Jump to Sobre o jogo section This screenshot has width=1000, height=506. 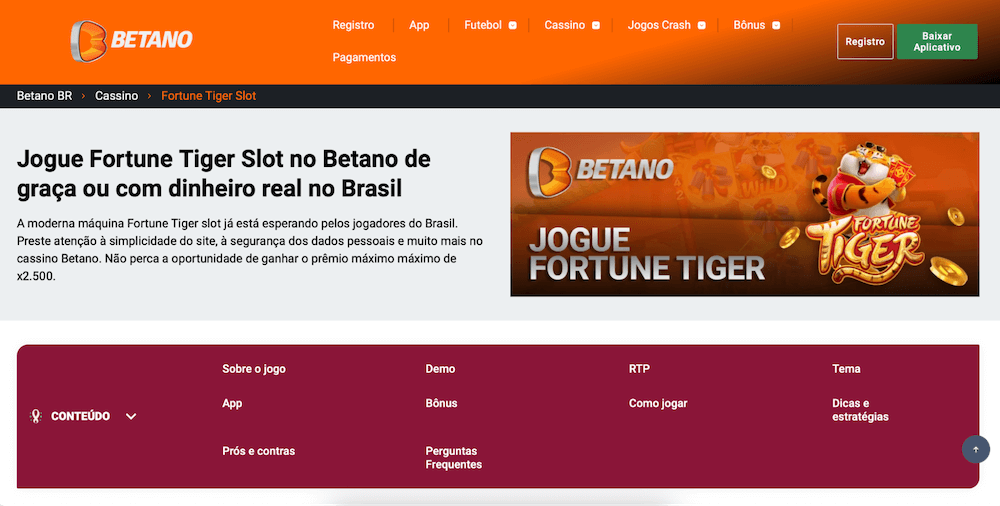click(x=254, y=369)
